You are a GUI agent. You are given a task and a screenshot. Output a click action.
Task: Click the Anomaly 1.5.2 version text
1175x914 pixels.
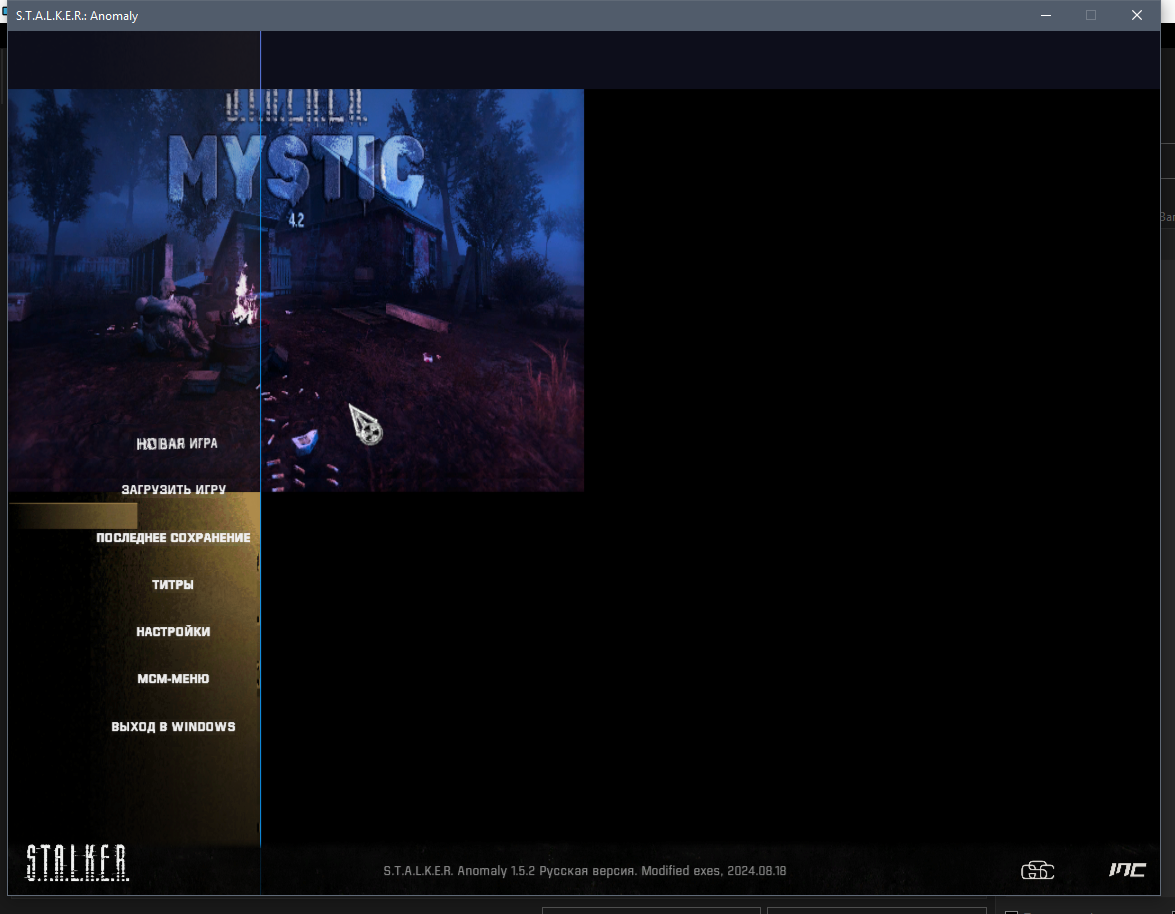[x=585, y=871]
